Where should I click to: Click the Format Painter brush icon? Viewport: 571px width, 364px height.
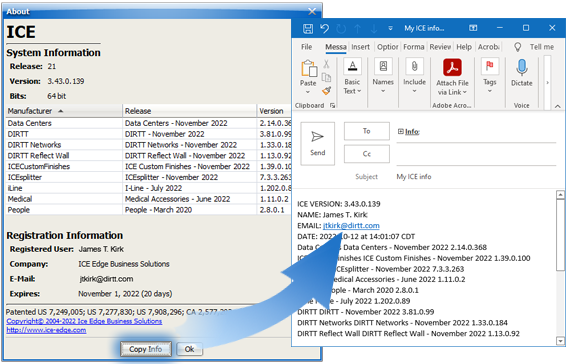point(326,90)
